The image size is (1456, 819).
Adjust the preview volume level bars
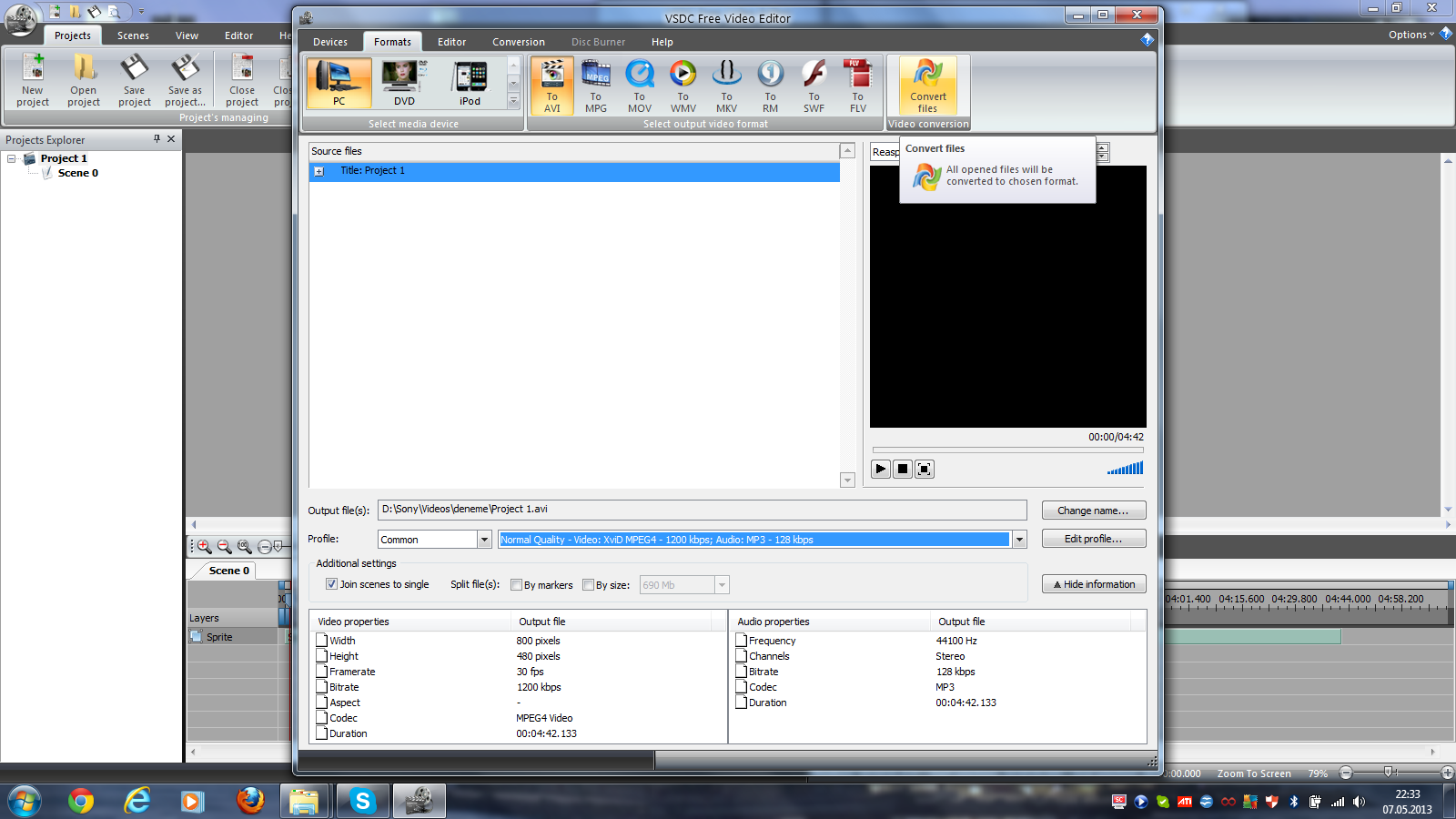1125,469
